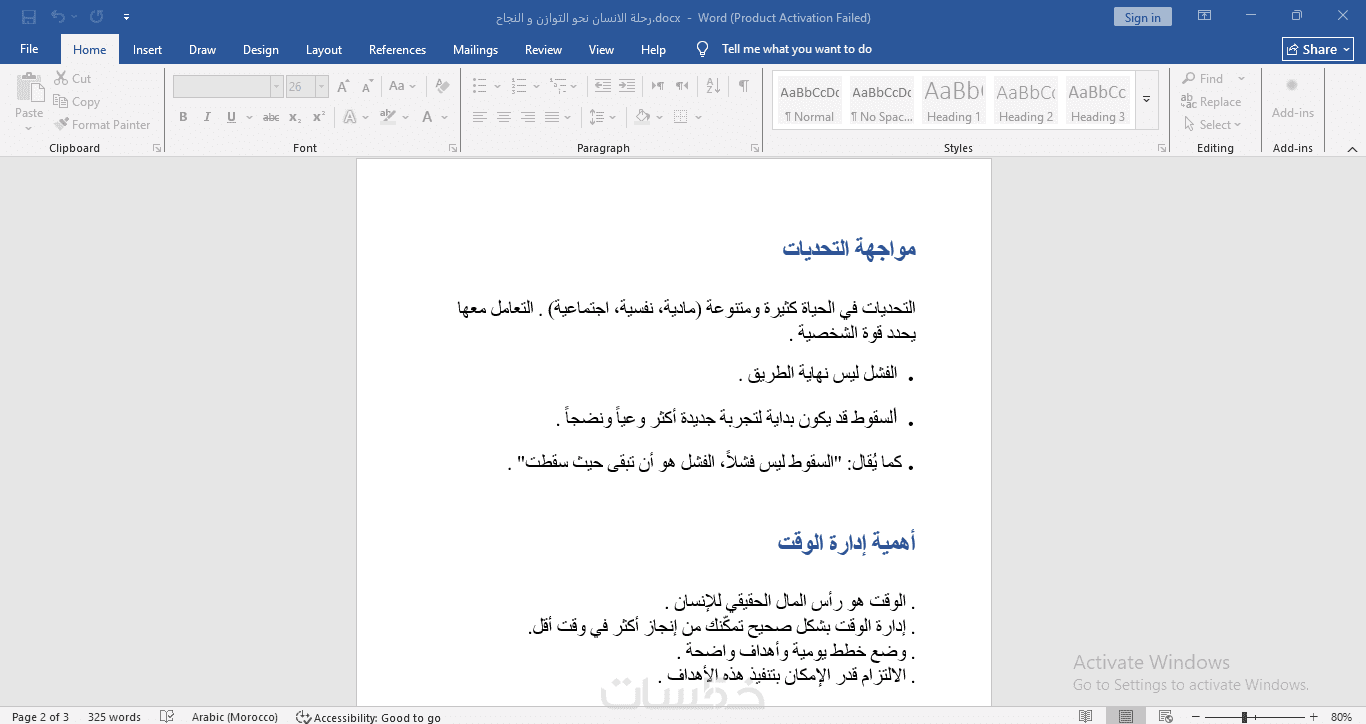The width and height of the screenshot is (1366, 724).
Task: Expand the Styles gallery More arrow
Action: pyautogui.click(x=1147, y=99)
